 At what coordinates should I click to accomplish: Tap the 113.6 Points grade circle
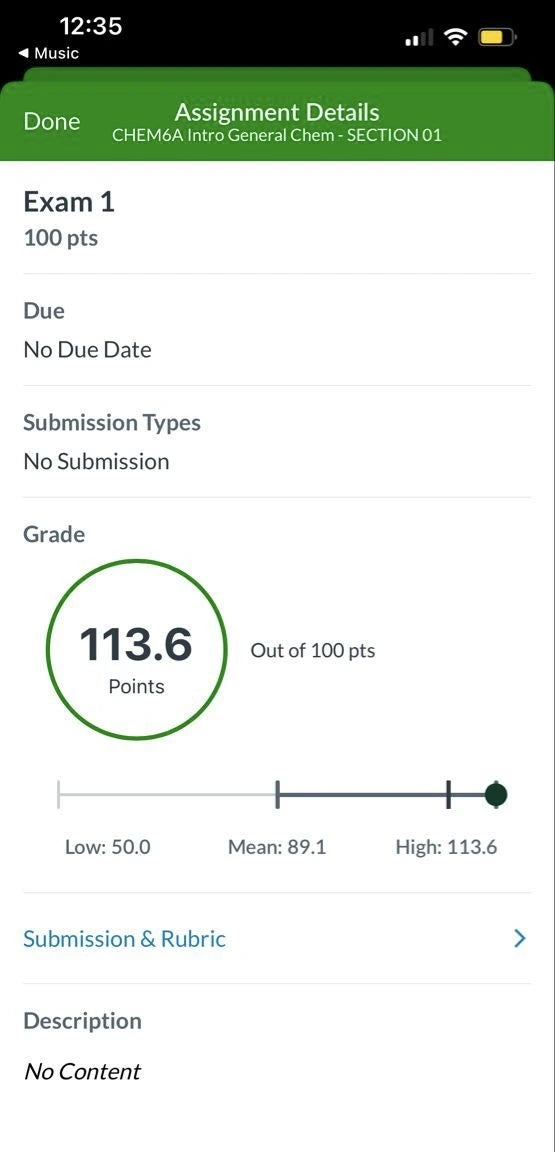click(136, 649)
